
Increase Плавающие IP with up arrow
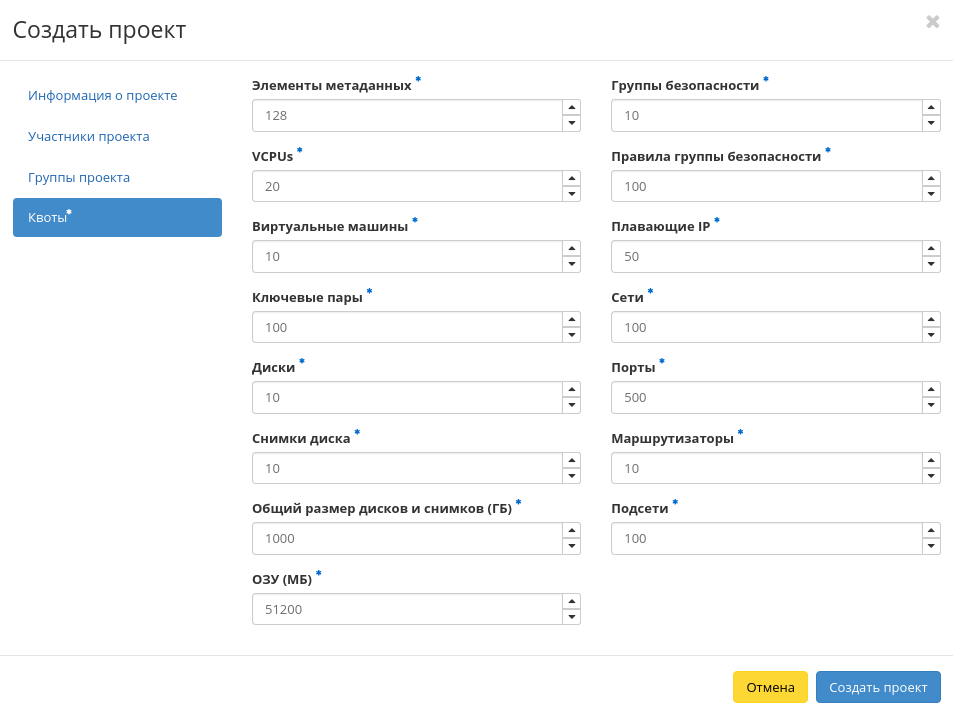coord(930,248)
